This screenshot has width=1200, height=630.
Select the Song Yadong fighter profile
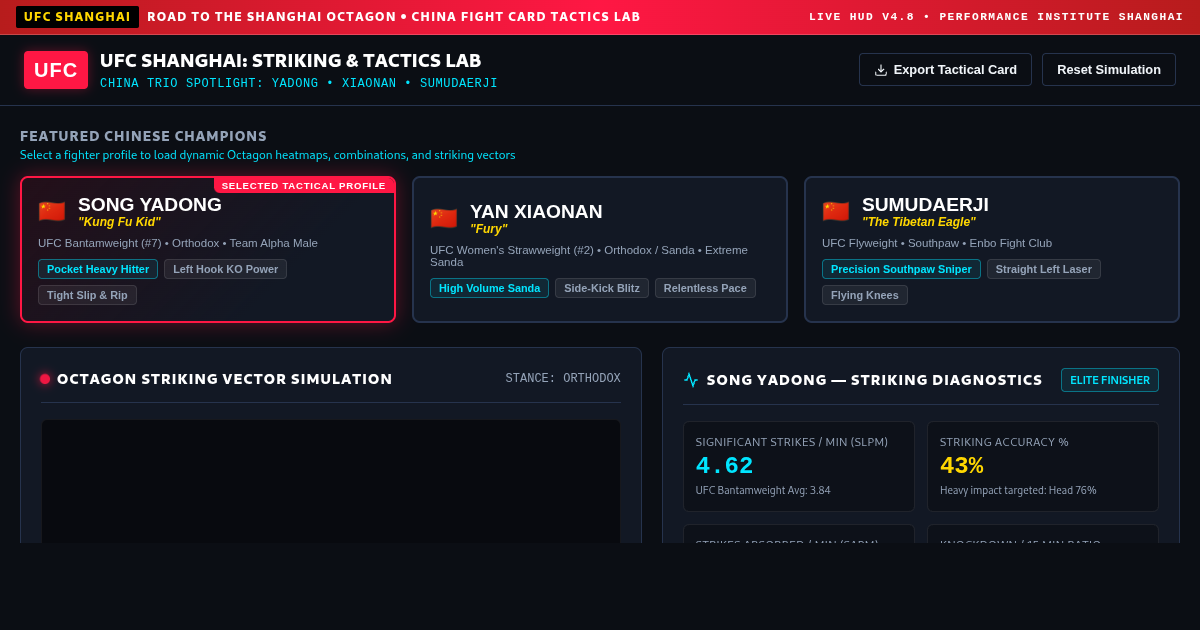208,250
